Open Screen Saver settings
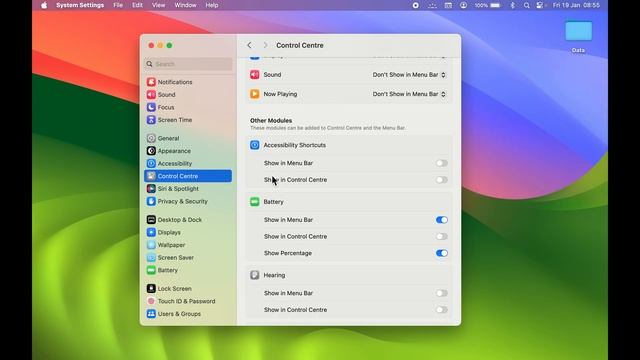 170,258
